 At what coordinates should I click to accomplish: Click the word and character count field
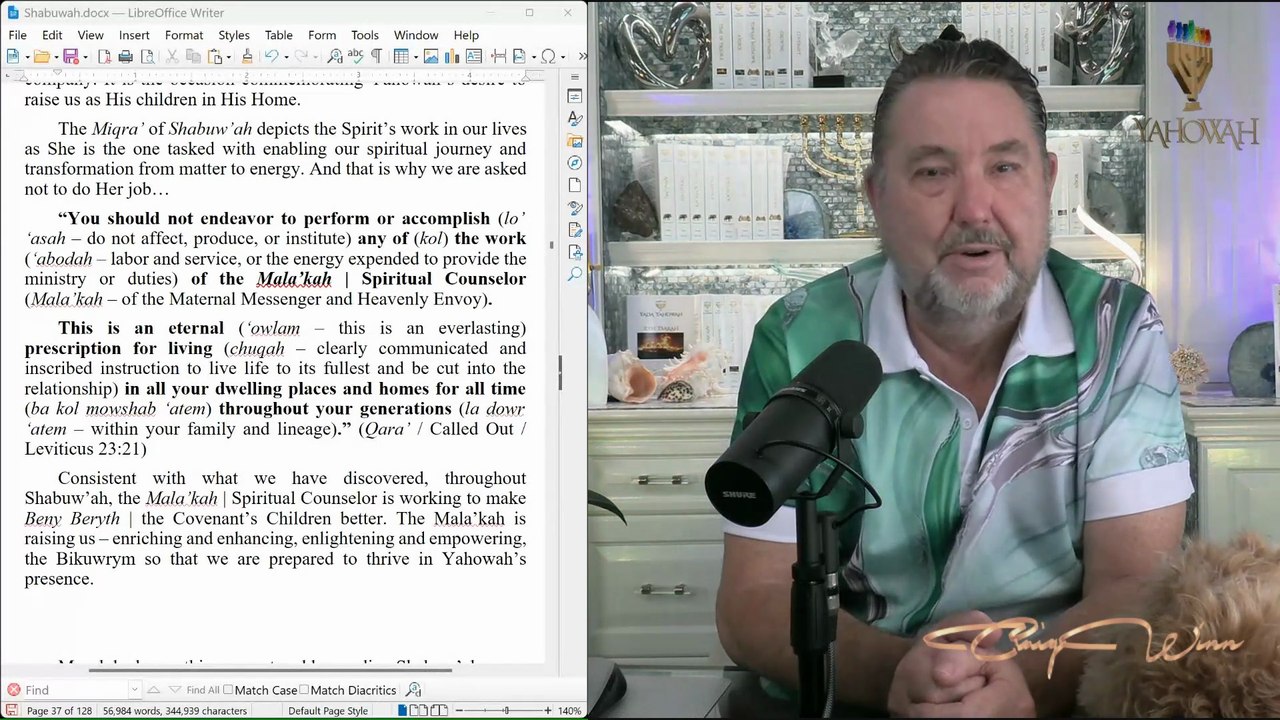coord(175,711)
